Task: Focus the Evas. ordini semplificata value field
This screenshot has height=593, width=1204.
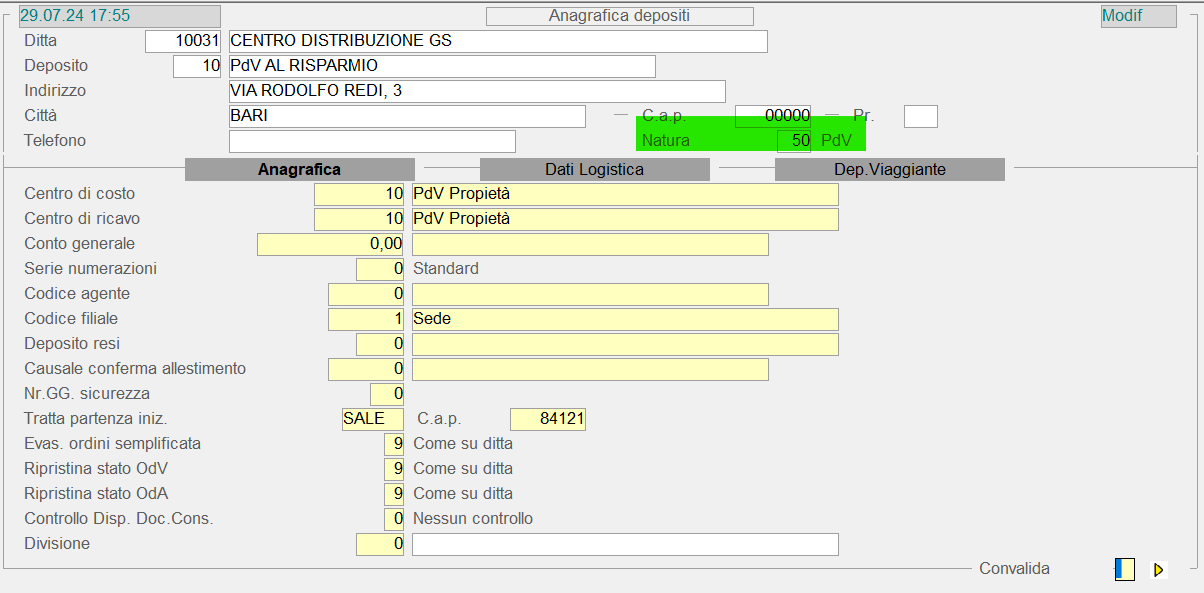Action: click(x=394, y=444)
